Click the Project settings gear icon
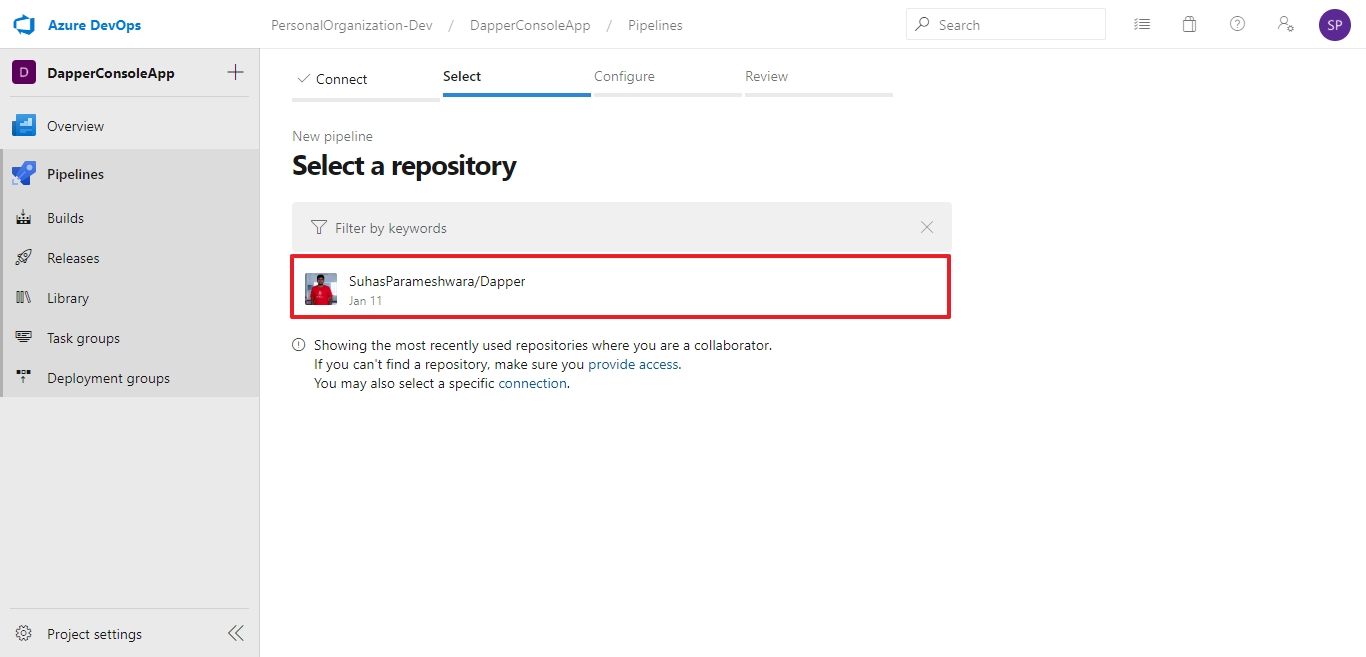This screenshot has width=1366, height=657. 24,634
